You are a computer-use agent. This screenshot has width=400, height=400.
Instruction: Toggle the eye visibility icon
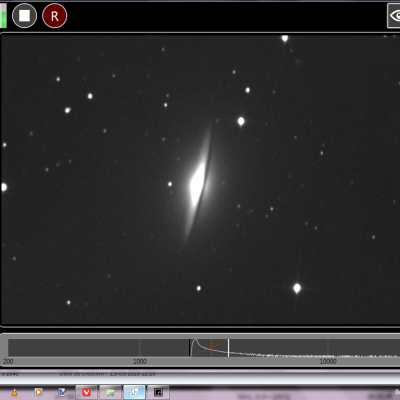(394, 16)
